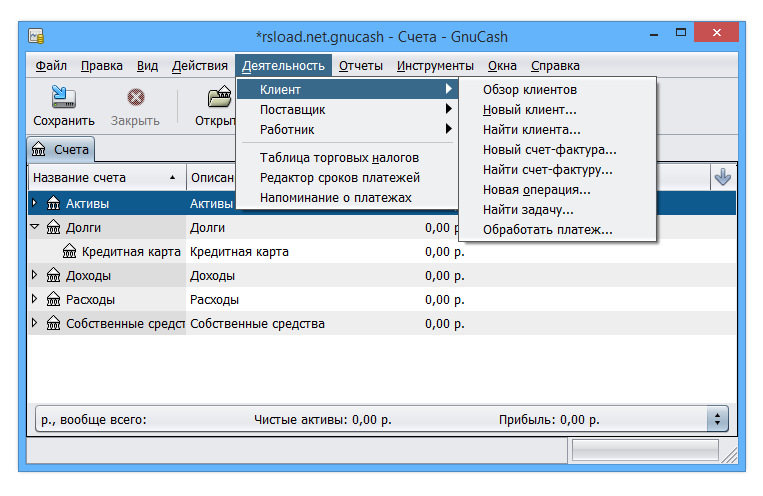Click the bank icon beside Кредитная карта

(x=70, y=251)
